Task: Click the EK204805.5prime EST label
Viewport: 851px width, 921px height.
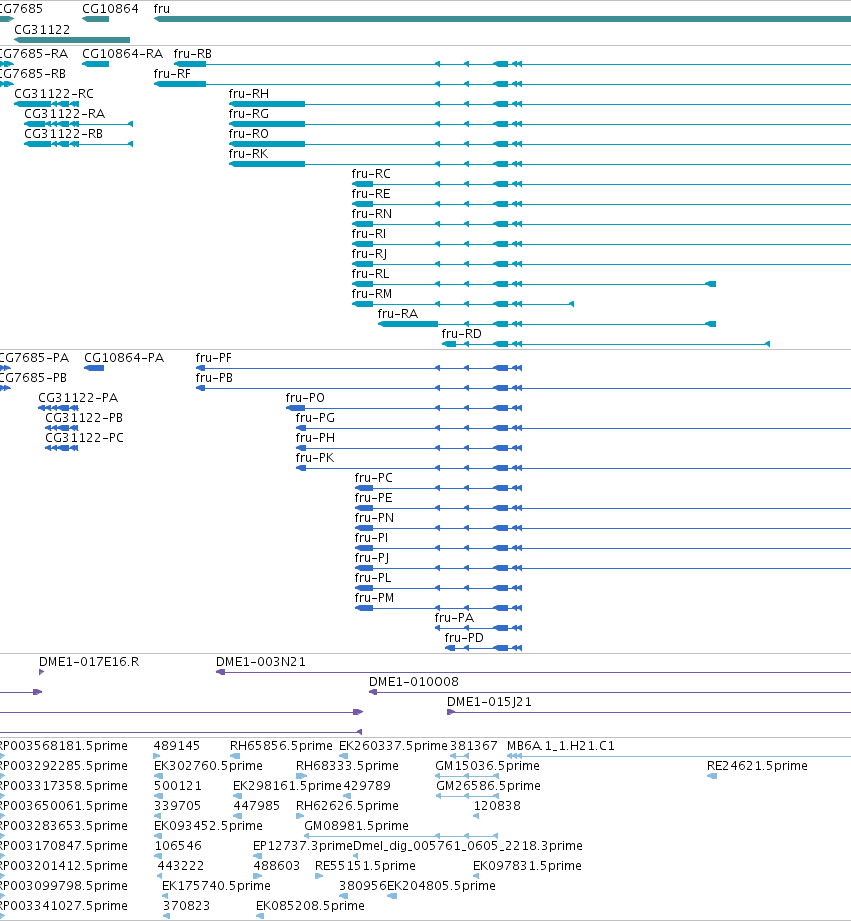Action: point(441,886)
